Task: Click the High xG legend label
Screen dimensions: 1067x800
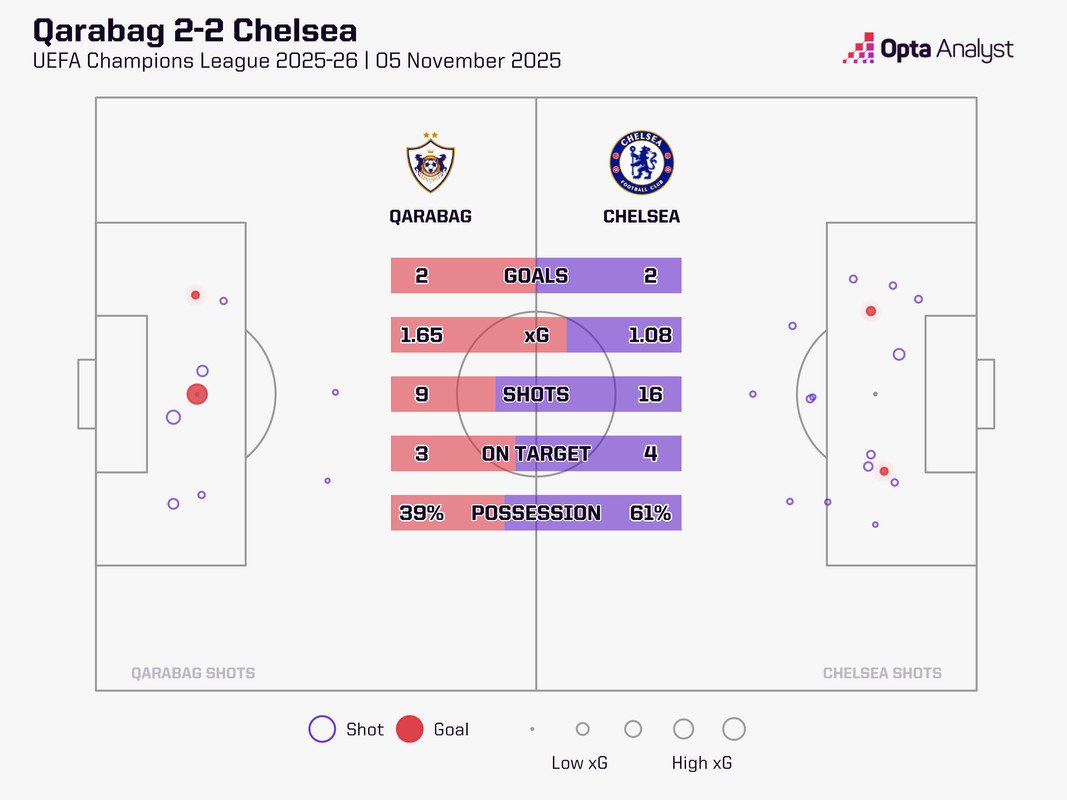Action: (x=702, y=763)
